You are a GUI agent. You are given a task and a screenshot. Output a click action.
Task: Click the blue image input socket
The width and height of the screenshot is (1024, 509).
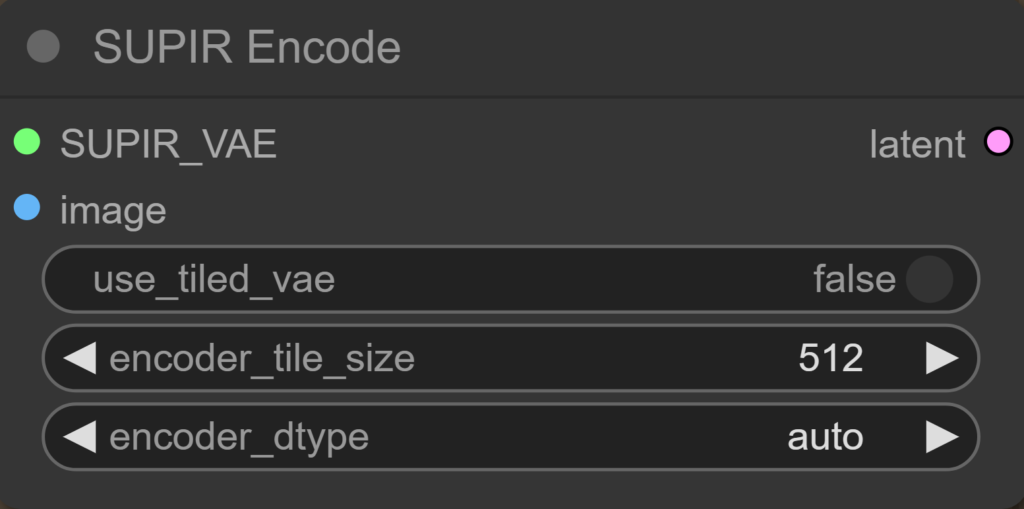click(x=27, y=209)
